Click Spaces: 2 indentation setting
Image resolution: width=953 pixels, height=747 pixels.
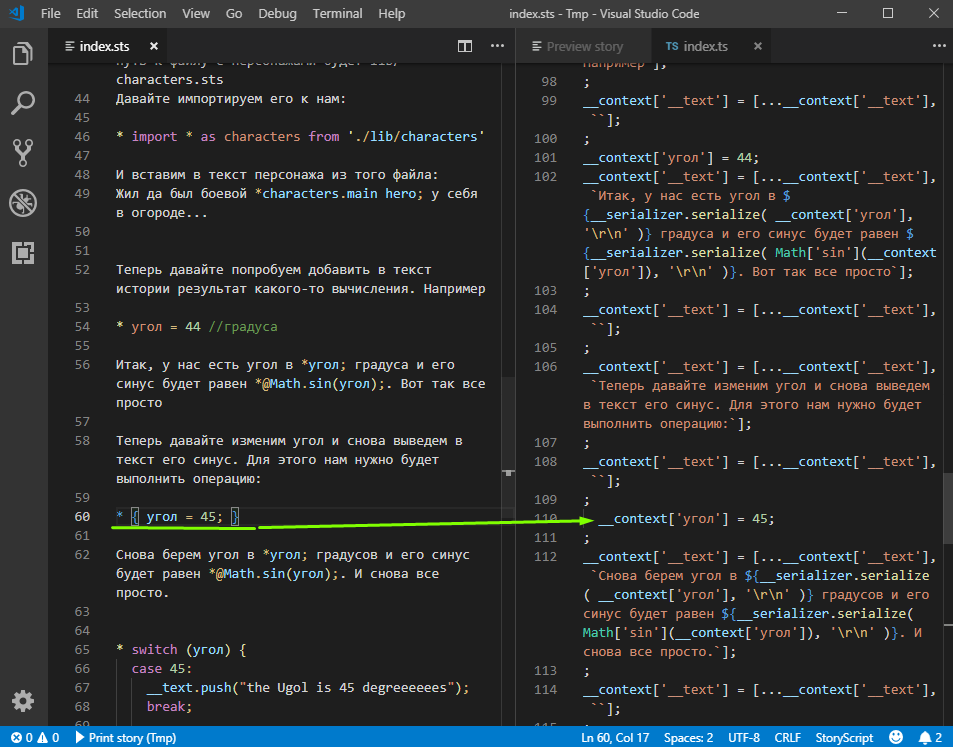[689, 738]
